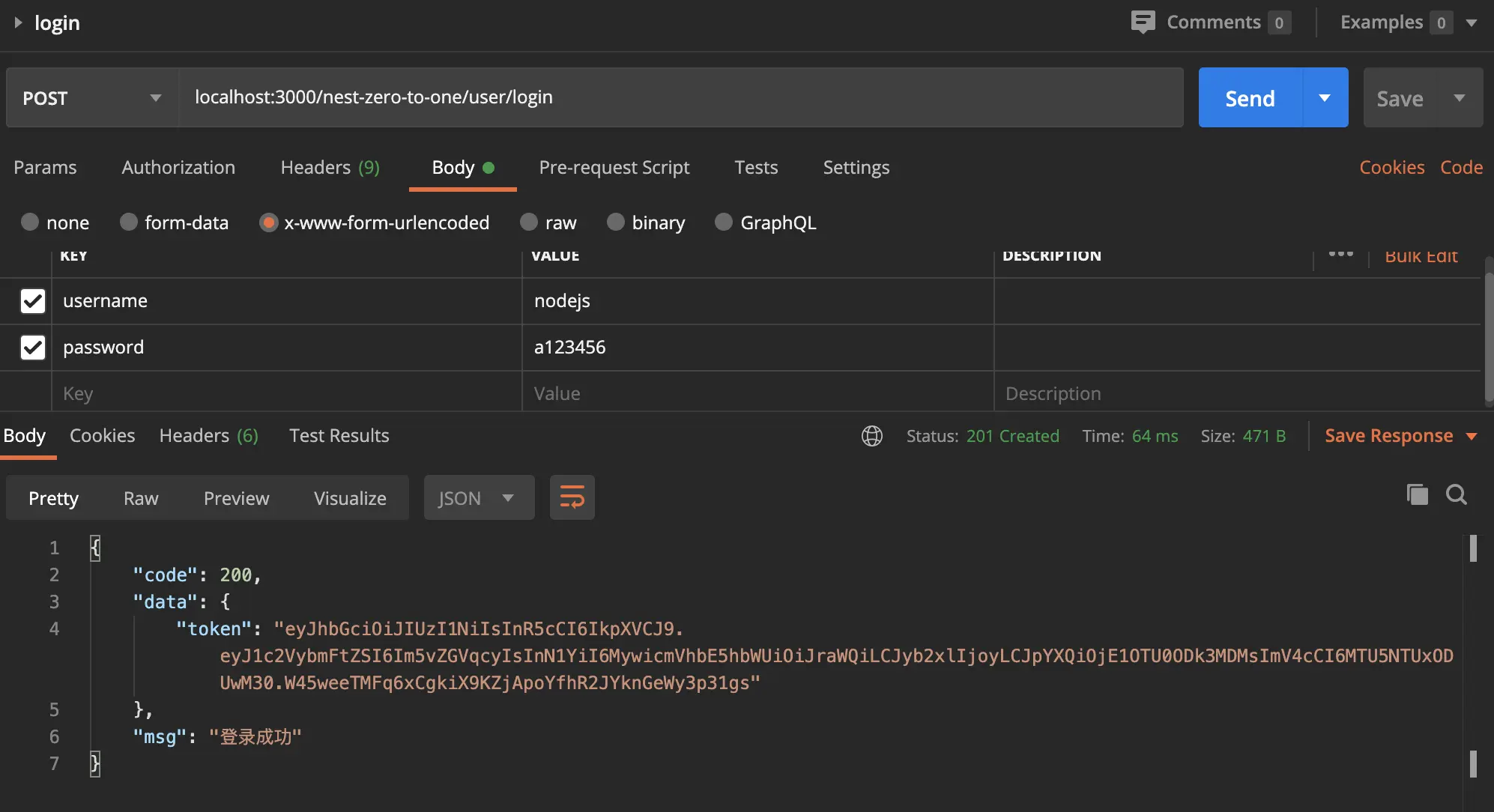Click the request URL field
This screenshot has width=1494, height=812.
tap(680, 97)
